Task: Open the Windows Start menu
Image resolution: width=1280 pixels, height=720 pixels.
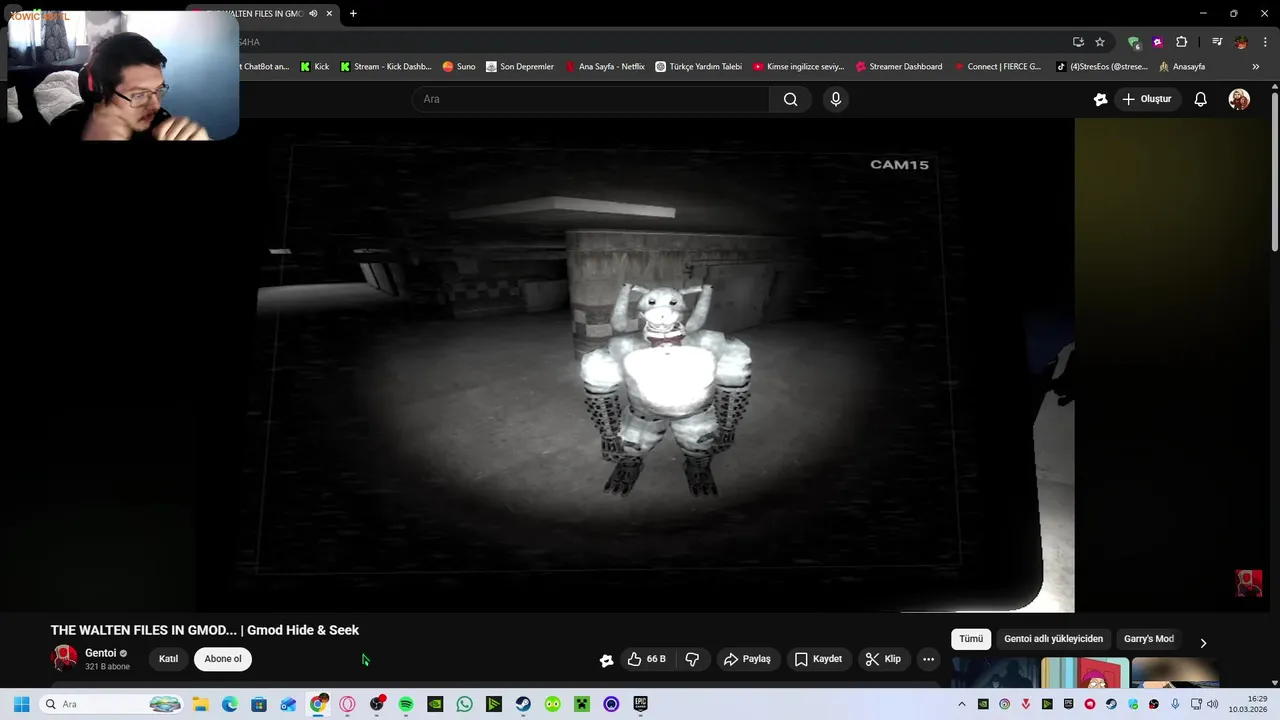Action: (21, 704)
